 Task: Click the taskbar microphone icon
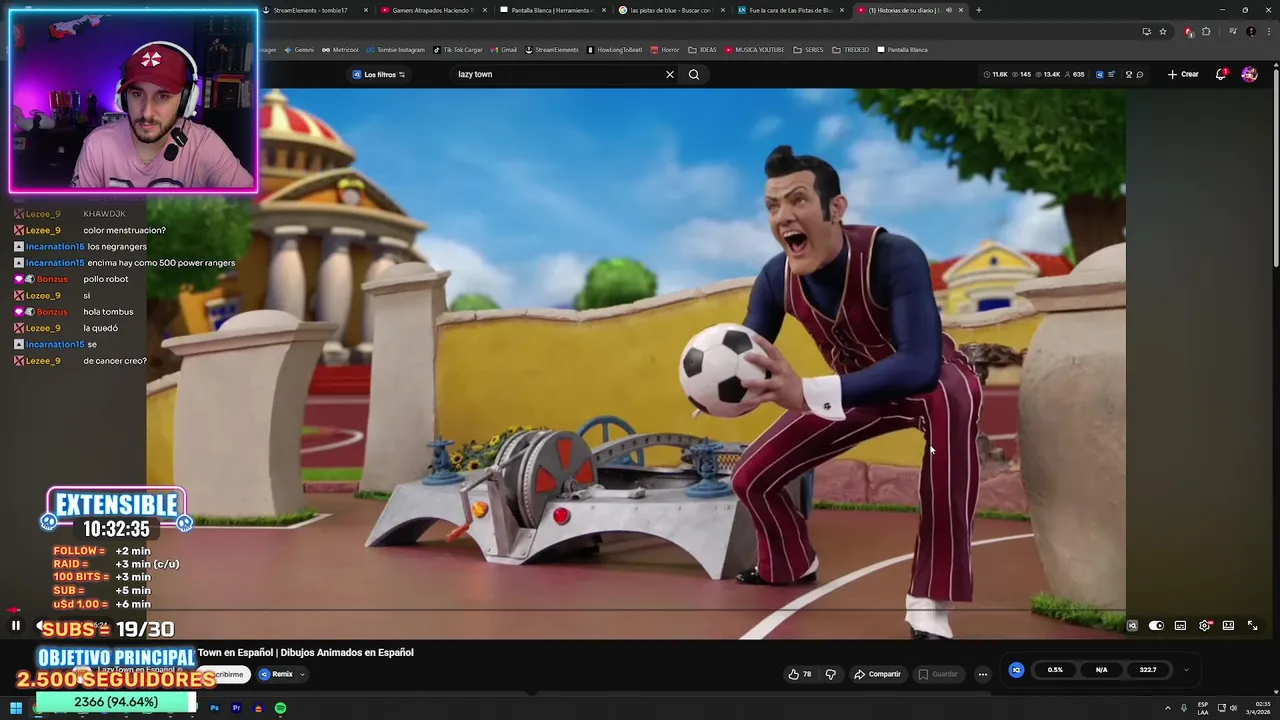(1184, 708)
